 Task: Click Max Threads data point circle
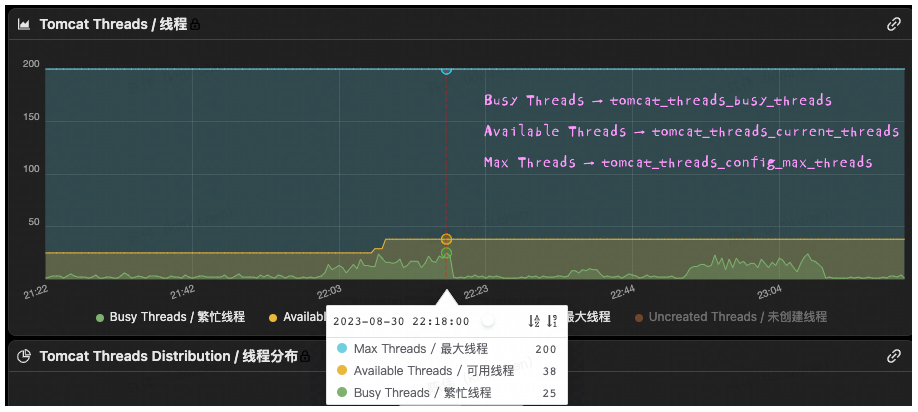pyautogui.click(x=446, y=69)
